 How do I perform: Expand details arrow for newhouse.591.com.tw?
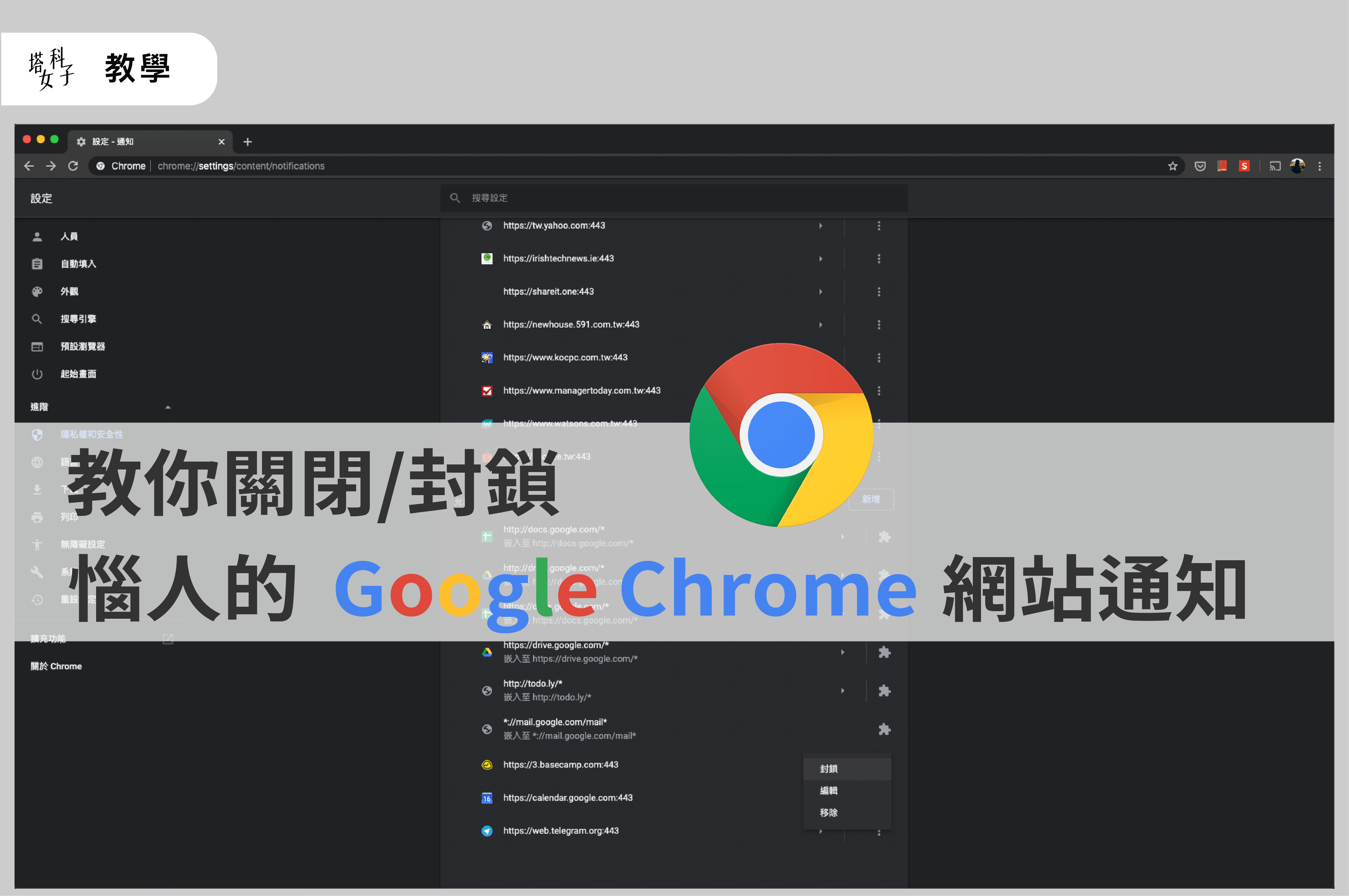click(x=820, y=325)
